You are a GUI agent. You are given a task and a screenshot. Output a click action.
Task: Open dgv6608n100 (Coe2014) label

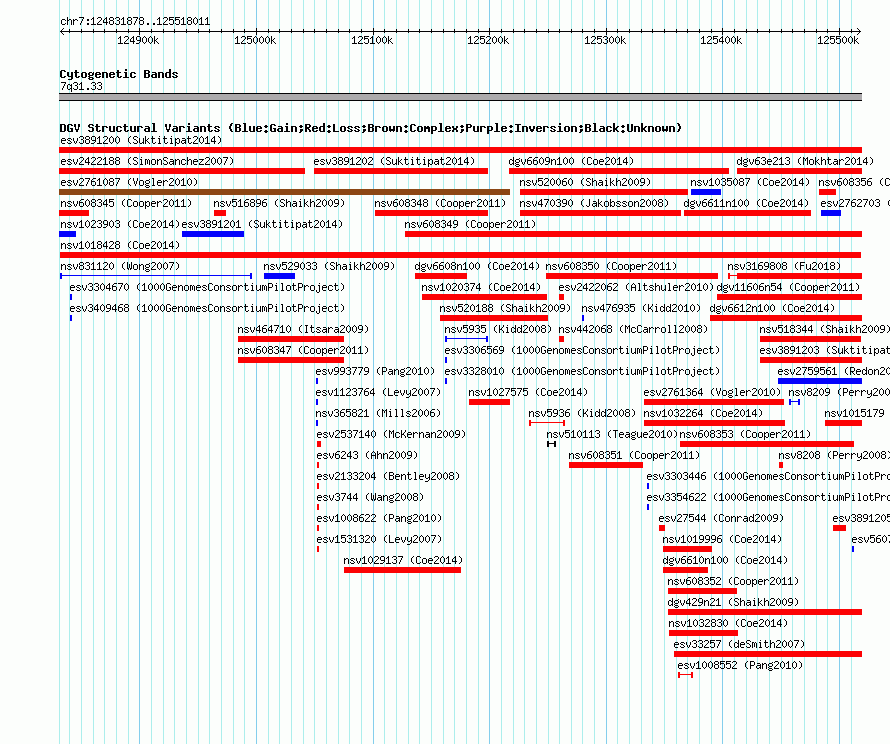click(x=477, y=266)
